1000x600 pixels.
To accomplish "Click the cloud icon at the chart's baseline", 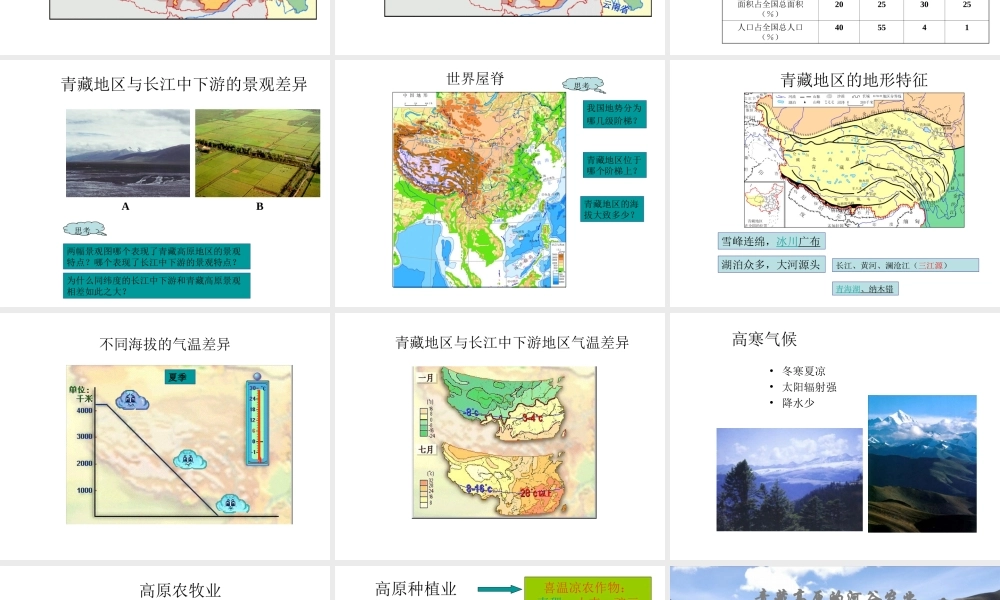I will click(232, 504).
